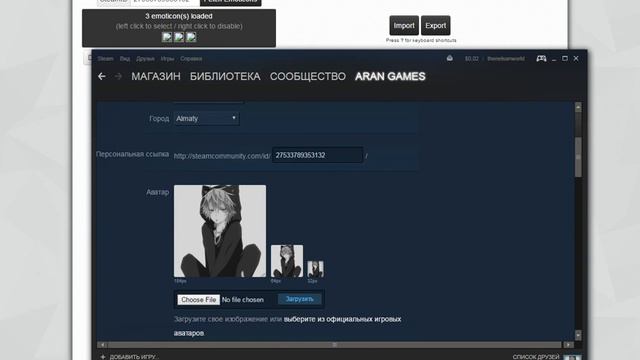The width and height of the screenshot is (640, 360).
Task: Click the scroll up arrow
Action: pos(578,107)
